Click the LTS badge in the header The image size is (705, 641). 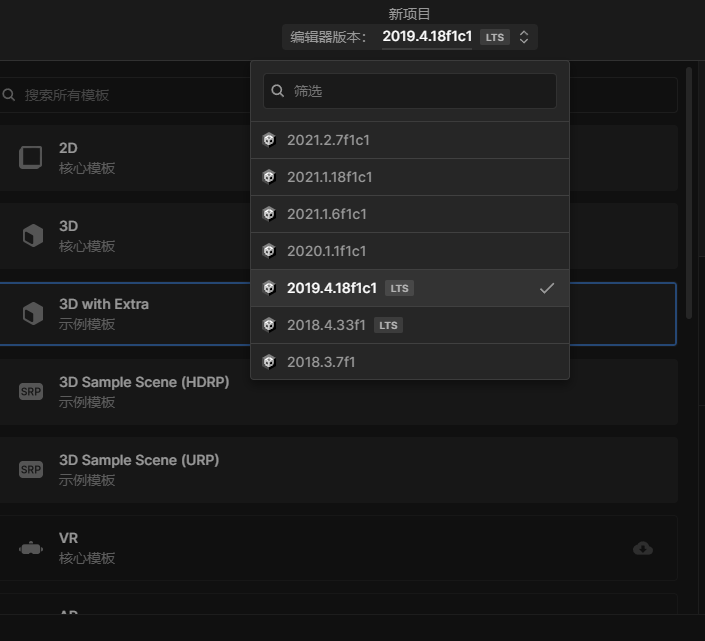coord(495,37)
